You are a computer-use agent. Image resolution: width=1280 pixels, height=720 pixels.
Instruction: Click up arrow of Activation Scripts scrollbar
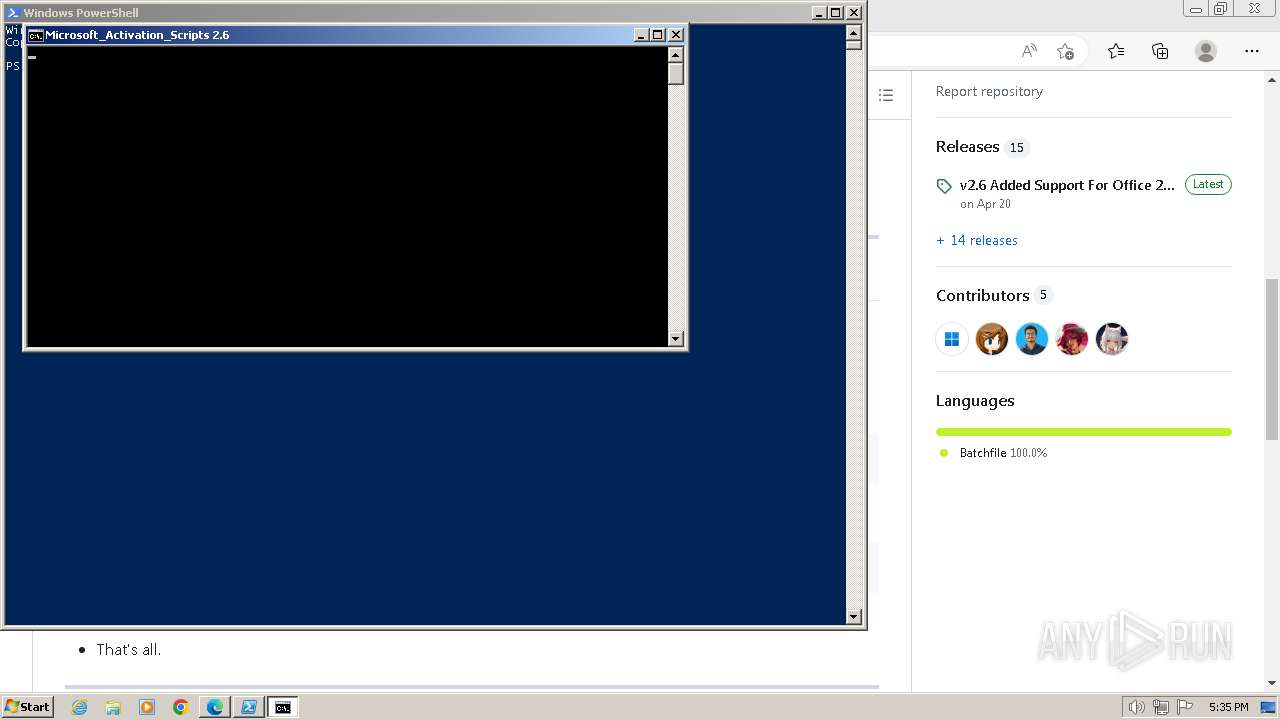tap(676, 55)
